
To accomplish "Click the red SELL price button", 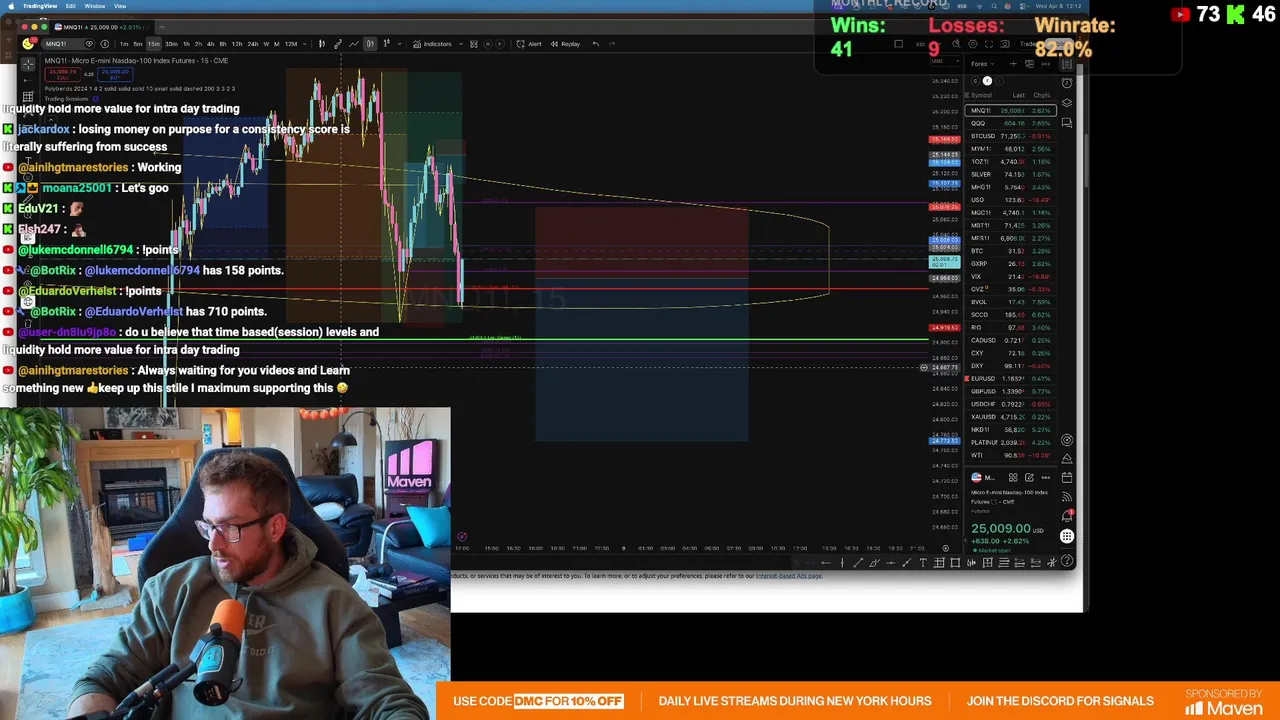I will pos(62,74).
